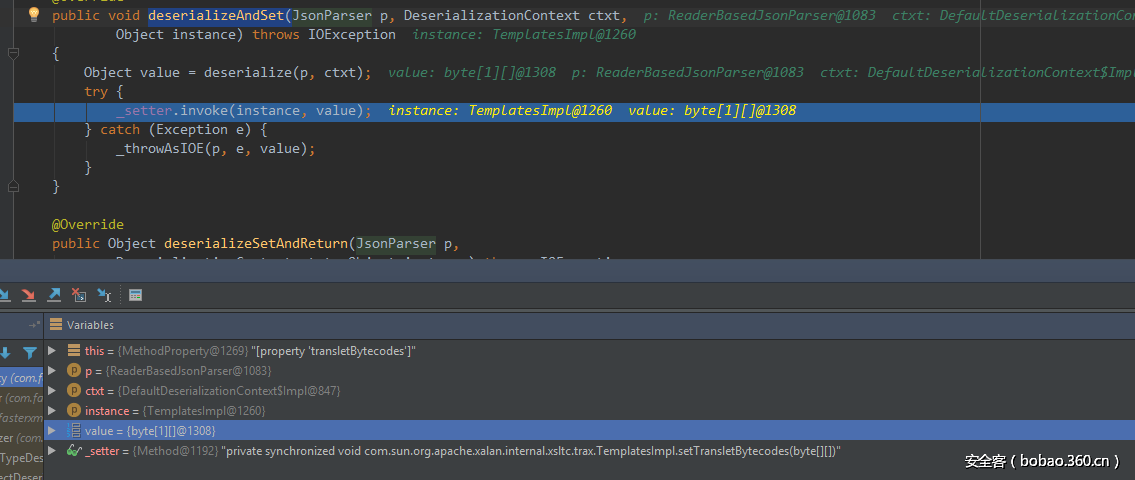Open the Evaluate Expression calculator icon
Viewport: 1135px width, 480px height.
tap(136, 295)
